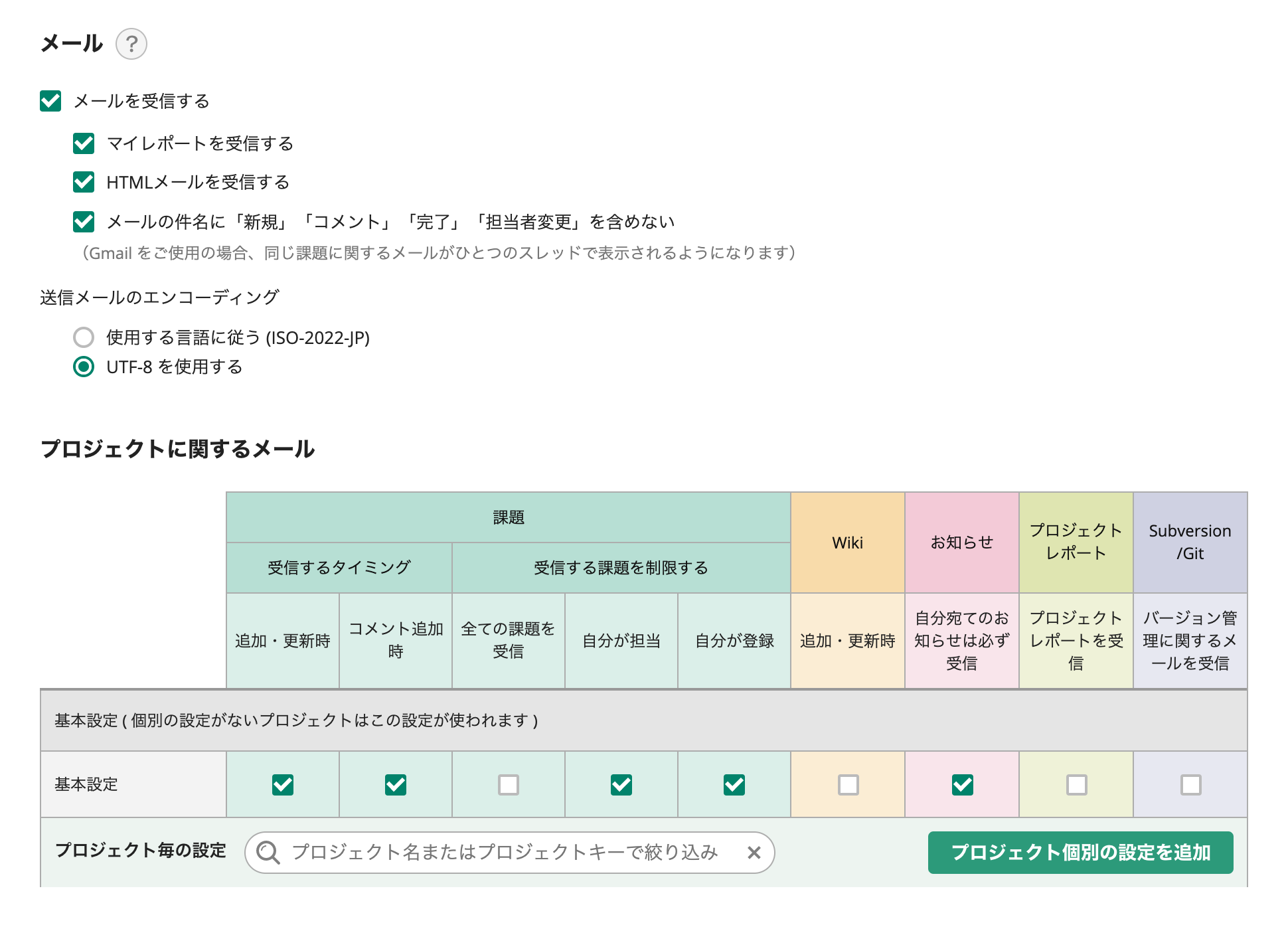Enable 基本設定 バージョン管理に関するメールを受信 checkbox
This screenshot has height=927, width=1288.
pos(1191,785)
